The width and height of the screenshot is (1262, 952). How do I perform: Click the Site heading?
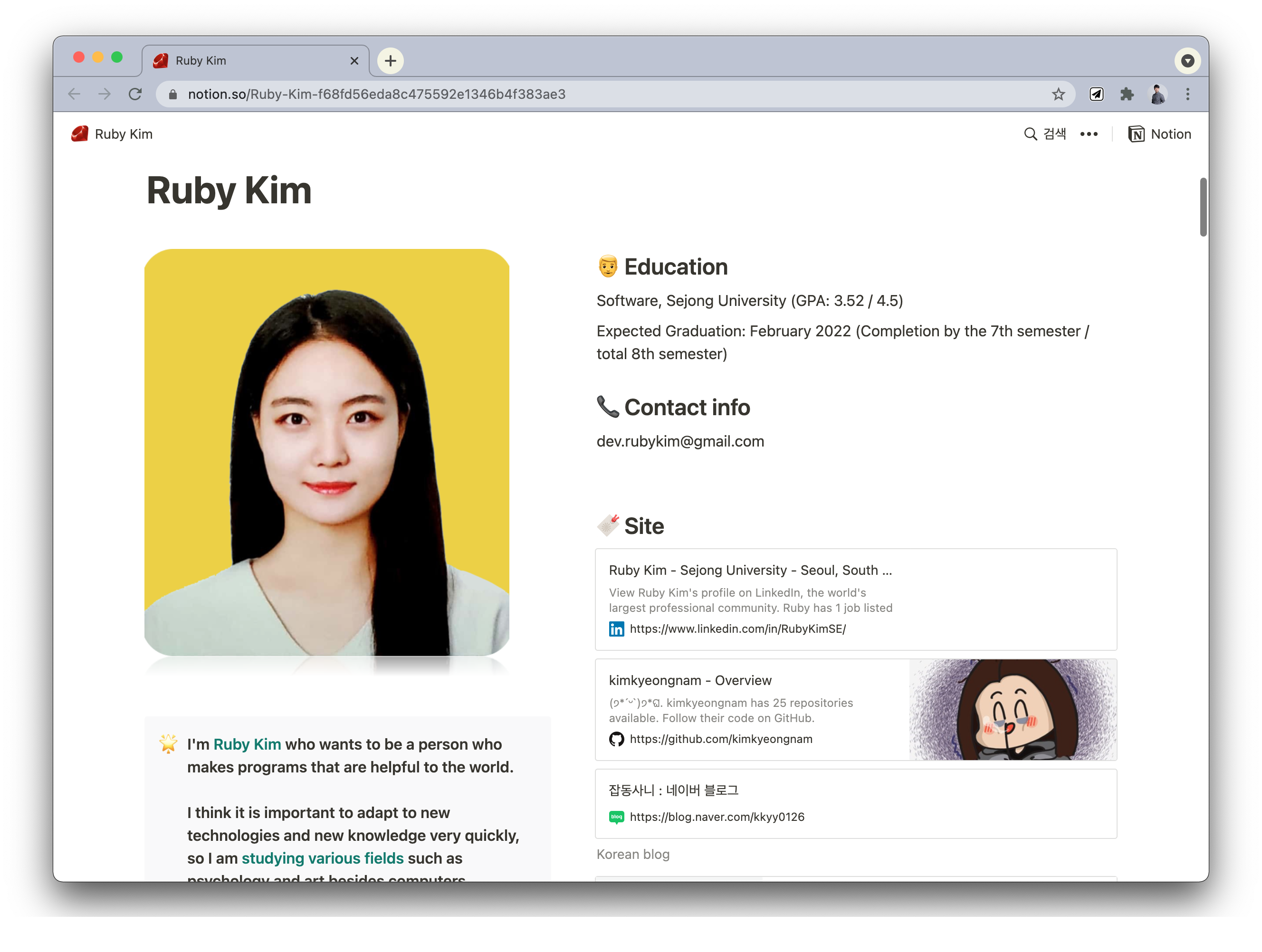point(644,526)
